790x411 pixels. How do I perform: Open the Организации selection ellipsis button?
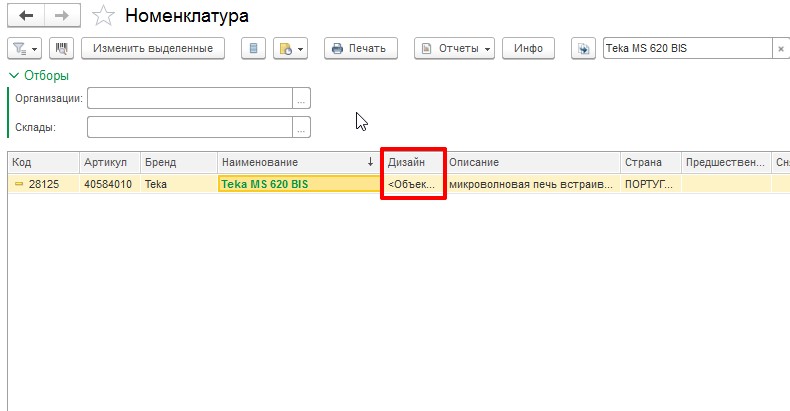coord(301,98)
